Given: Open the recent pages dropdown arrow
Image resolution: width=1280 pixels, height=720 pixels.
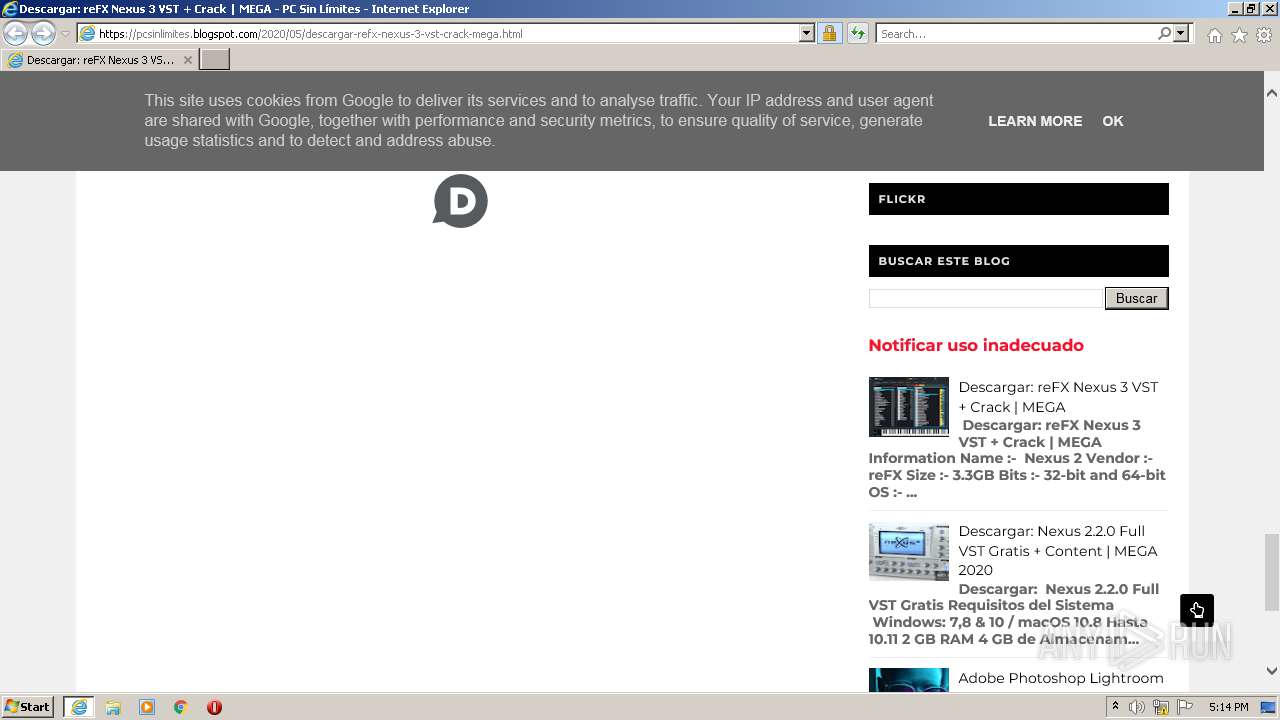Looking at the screenshot, I should [x=65, y=34].
